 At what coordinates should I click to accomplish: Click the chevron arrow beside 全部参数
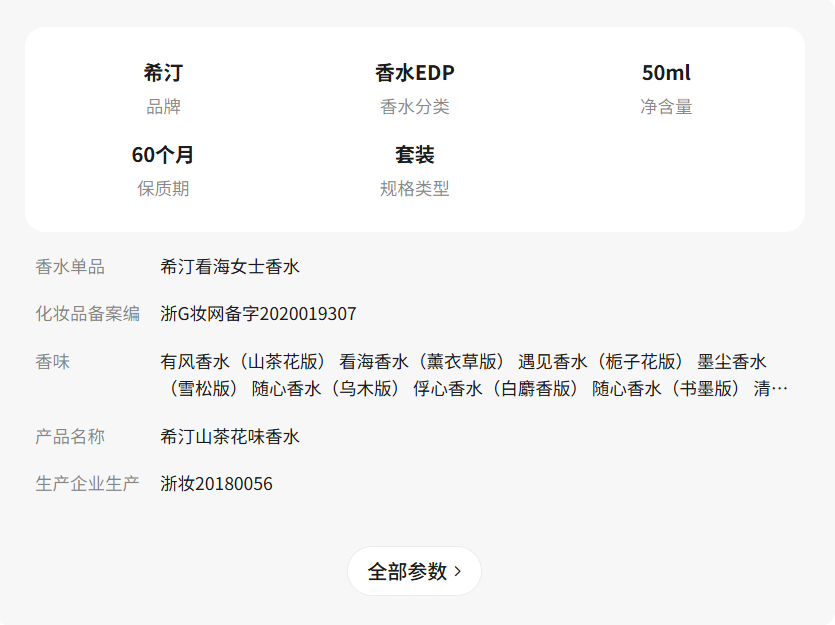click(x=457, y=572)
